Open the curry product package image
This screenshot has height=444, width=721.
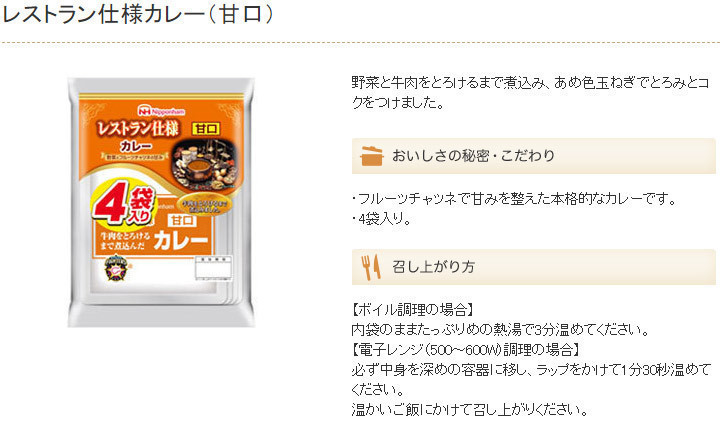coord(161,203)
